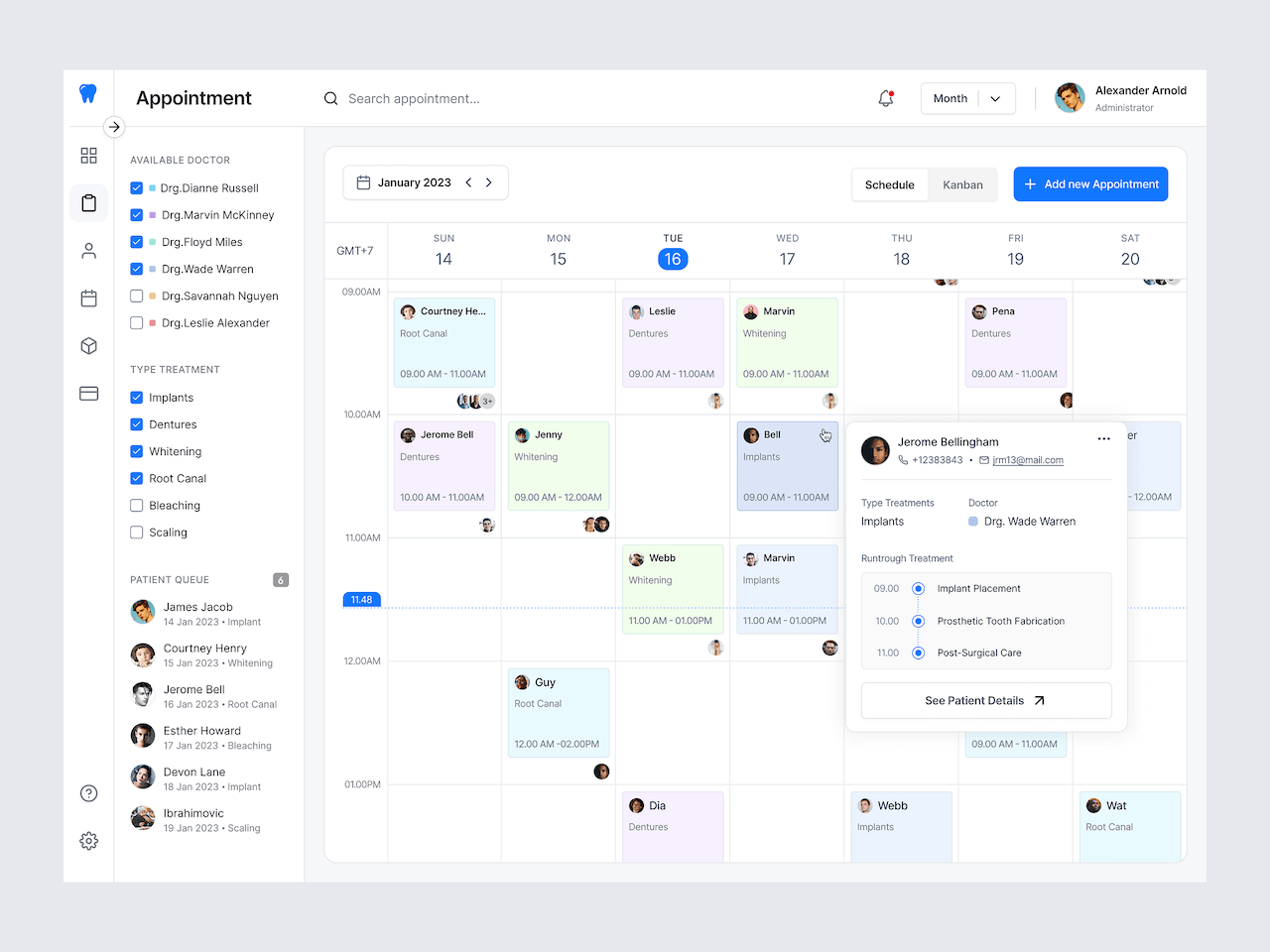Open the calendar sidebar icon

point(88,298)
